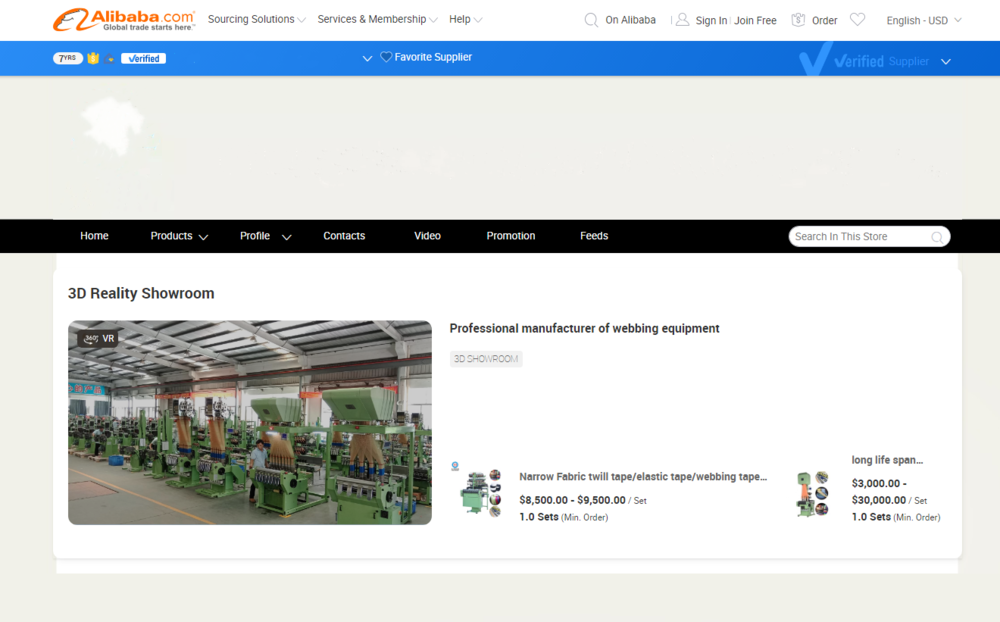Click the Alibaba.com logo
The width and height of the screenshot is (1000, 622).
click(x=124, y=19)
